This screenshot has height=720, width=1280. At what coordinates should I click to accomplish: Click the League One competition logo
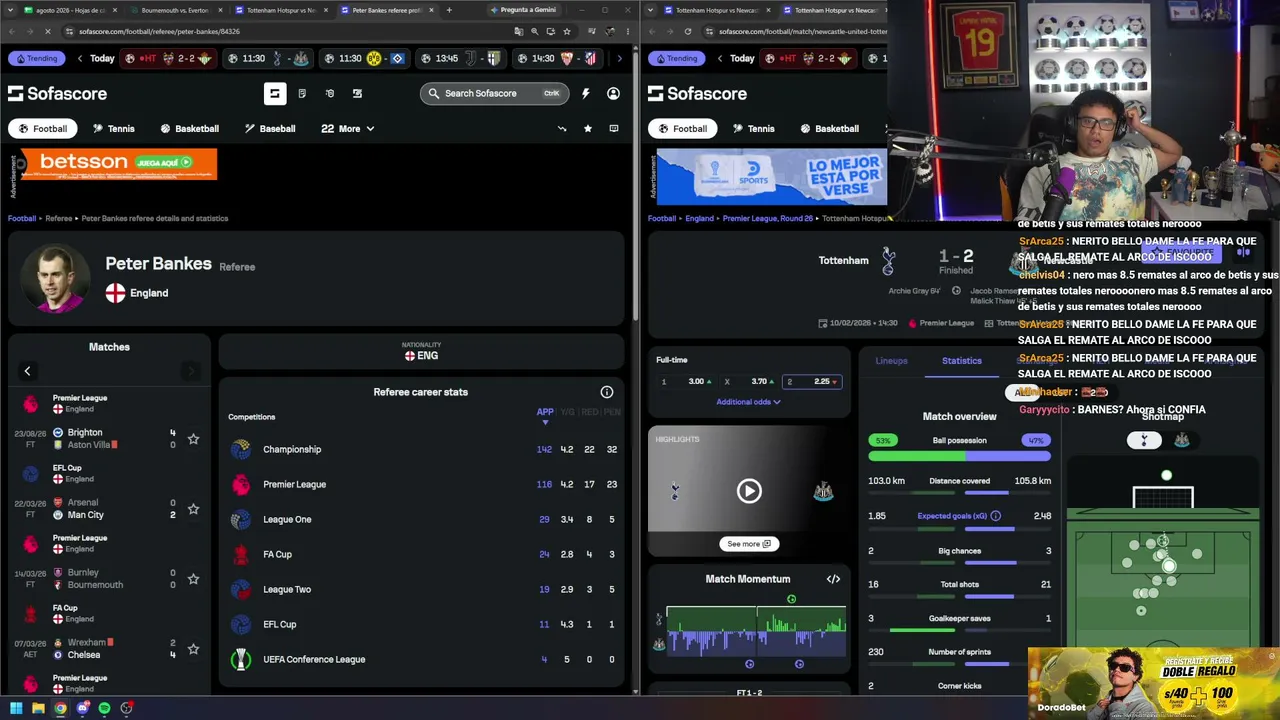[241, 519]
